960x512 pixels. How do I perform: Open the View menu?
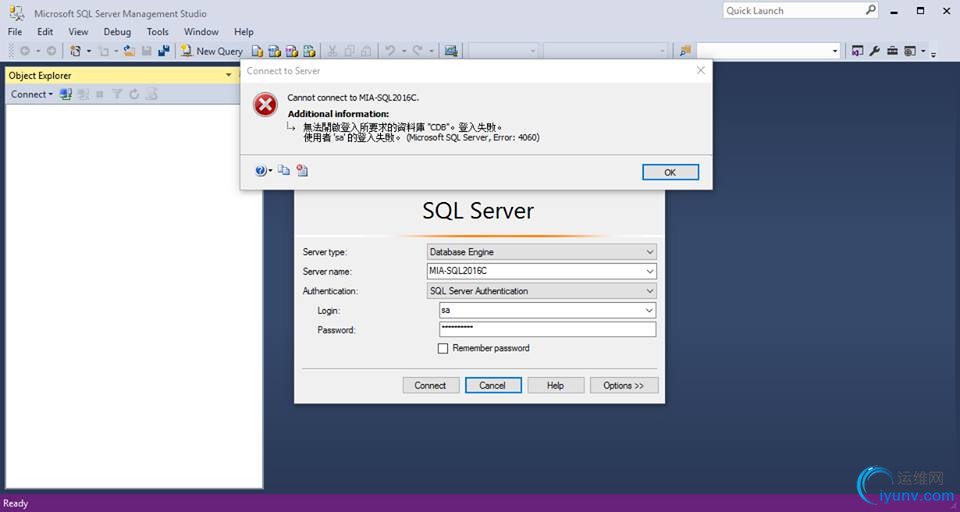click(78, 31)
